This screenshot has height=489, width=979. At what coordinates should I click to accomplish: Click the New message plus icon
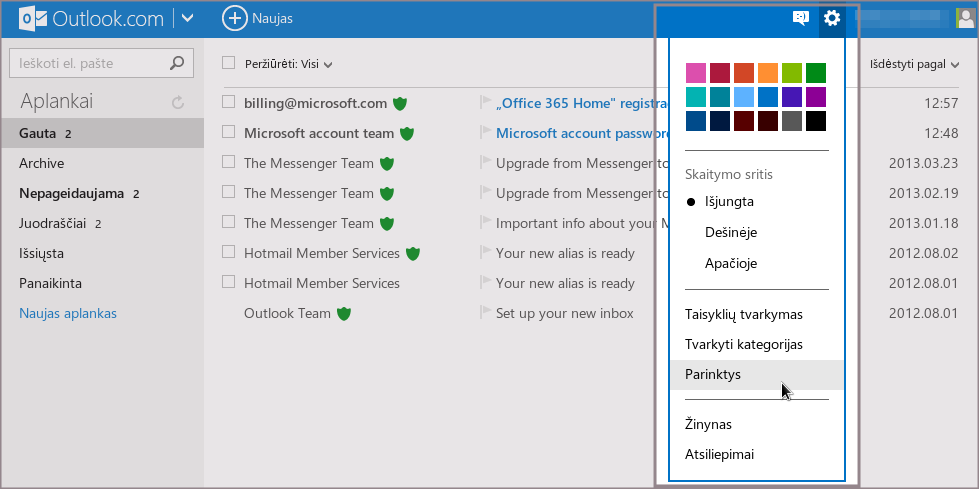point(234,18)
